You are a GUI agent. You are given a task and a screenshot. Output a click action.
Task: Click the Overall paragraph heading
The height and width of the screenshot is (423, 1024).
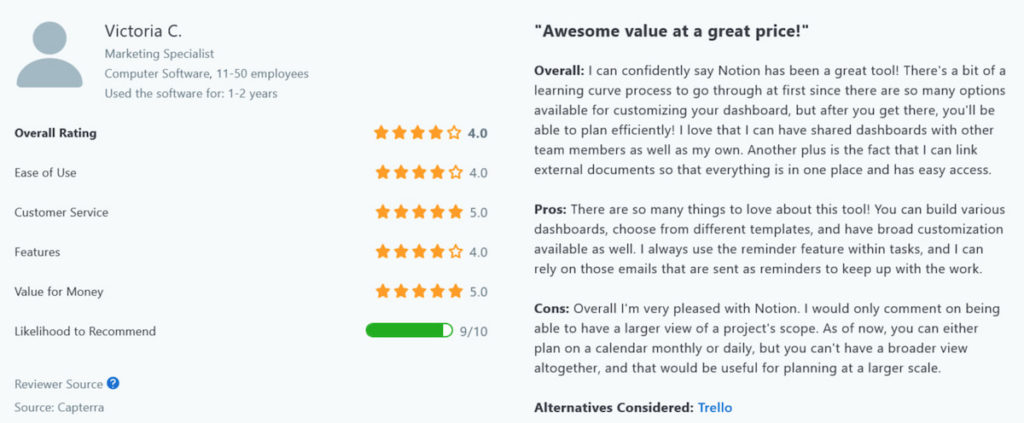coord(559,70)
